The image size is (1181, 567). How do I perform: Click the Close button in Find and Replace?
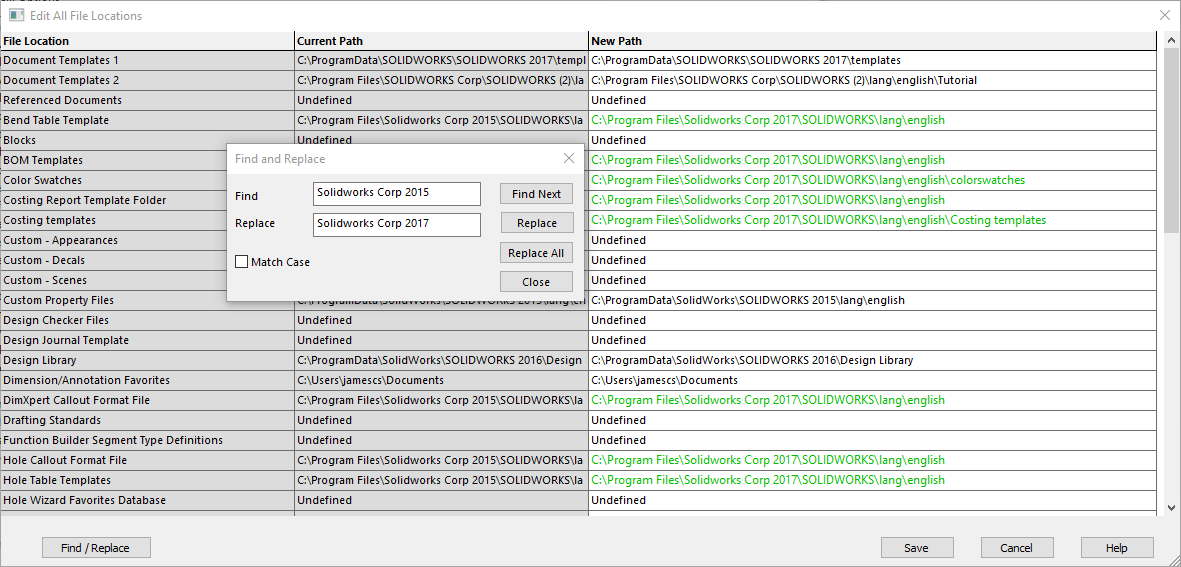(536, 282)
